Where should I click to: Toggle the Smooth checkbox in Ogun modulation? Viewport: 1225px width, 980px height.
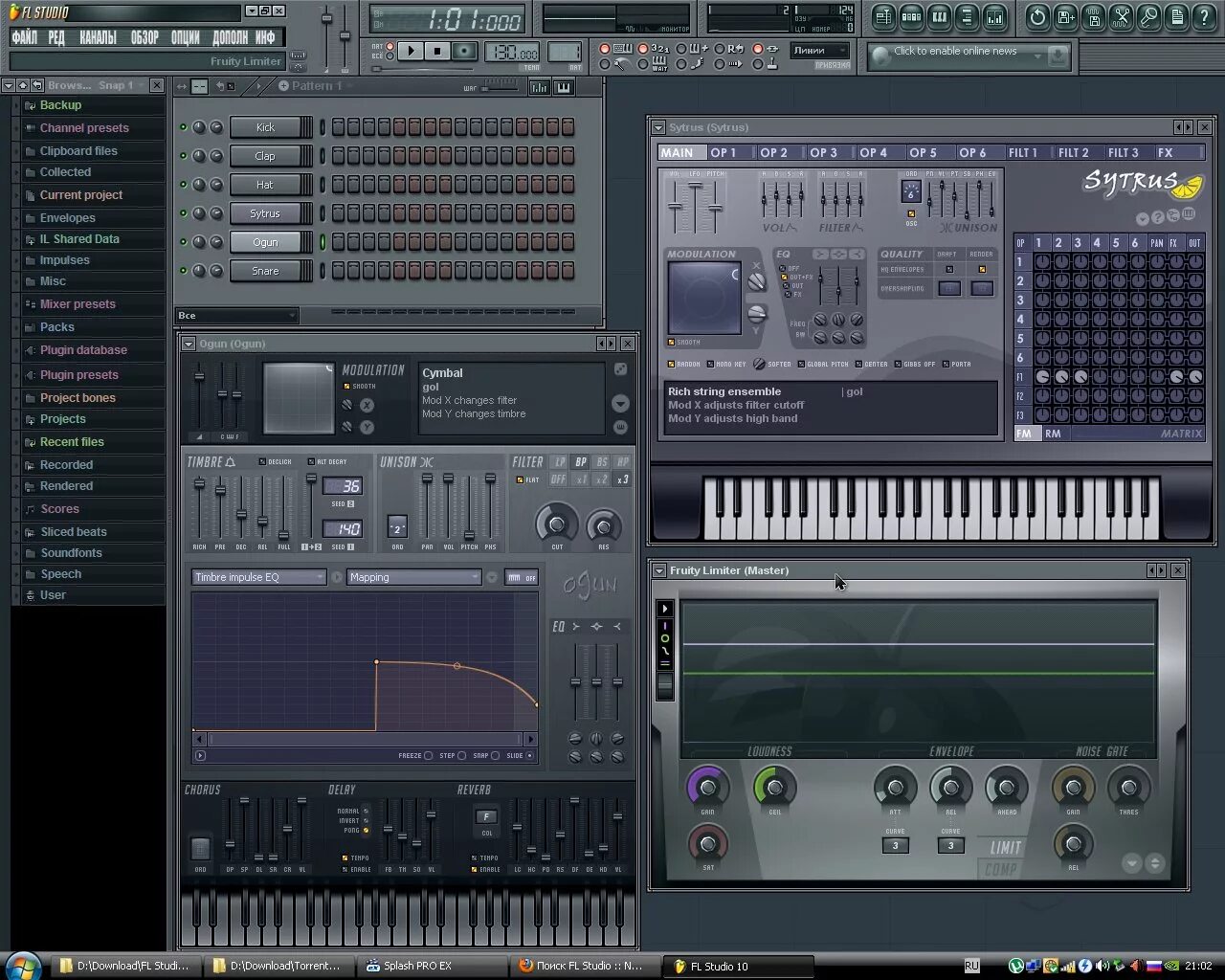(346, 387)
